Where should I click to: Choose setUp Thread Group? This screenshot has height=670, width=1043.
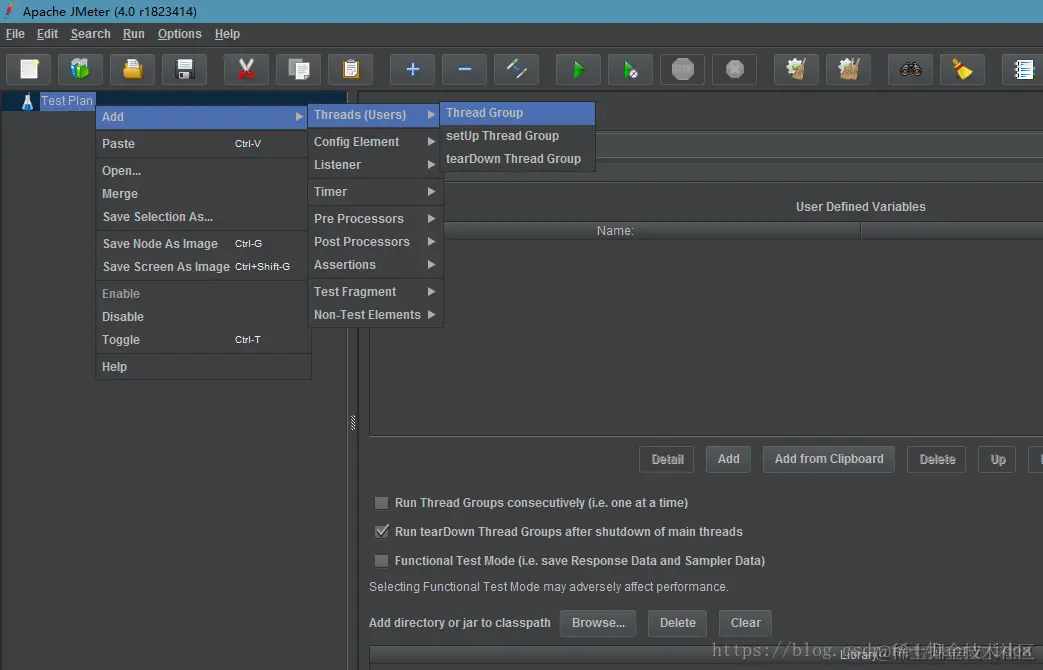point(517,136)
